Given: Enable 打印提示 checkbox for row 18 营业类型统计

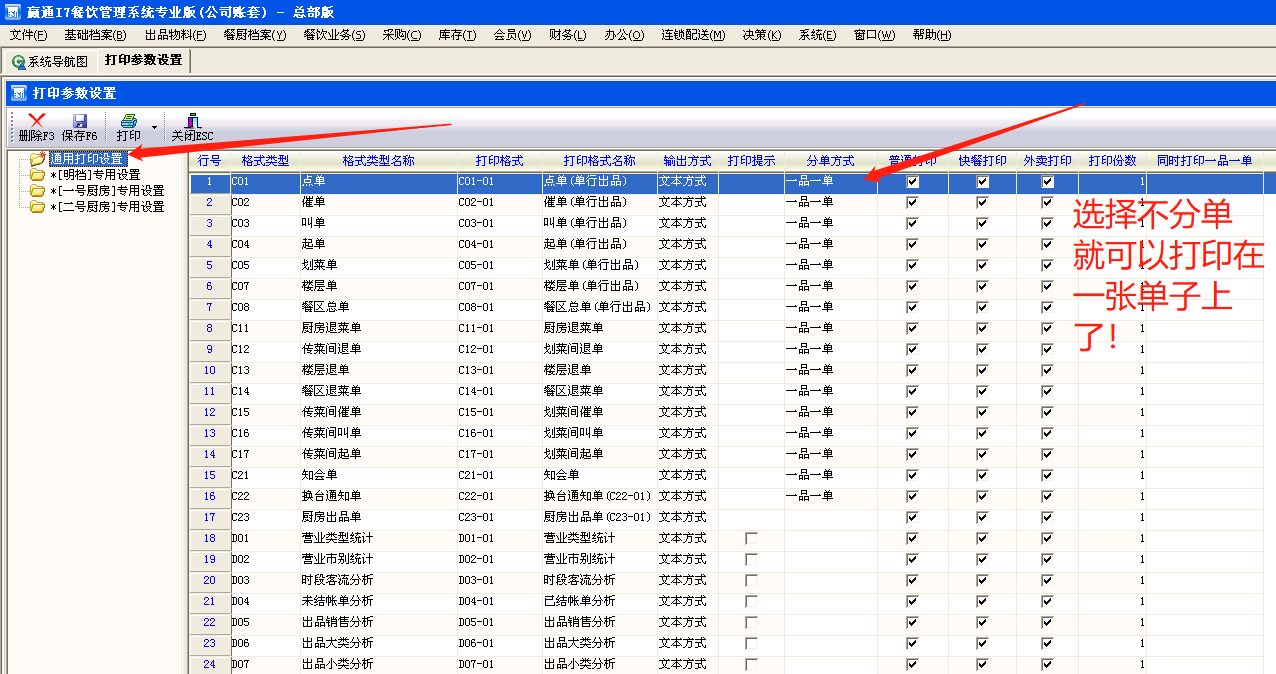Looking at the screenshot, I should [x=751, y=539].
